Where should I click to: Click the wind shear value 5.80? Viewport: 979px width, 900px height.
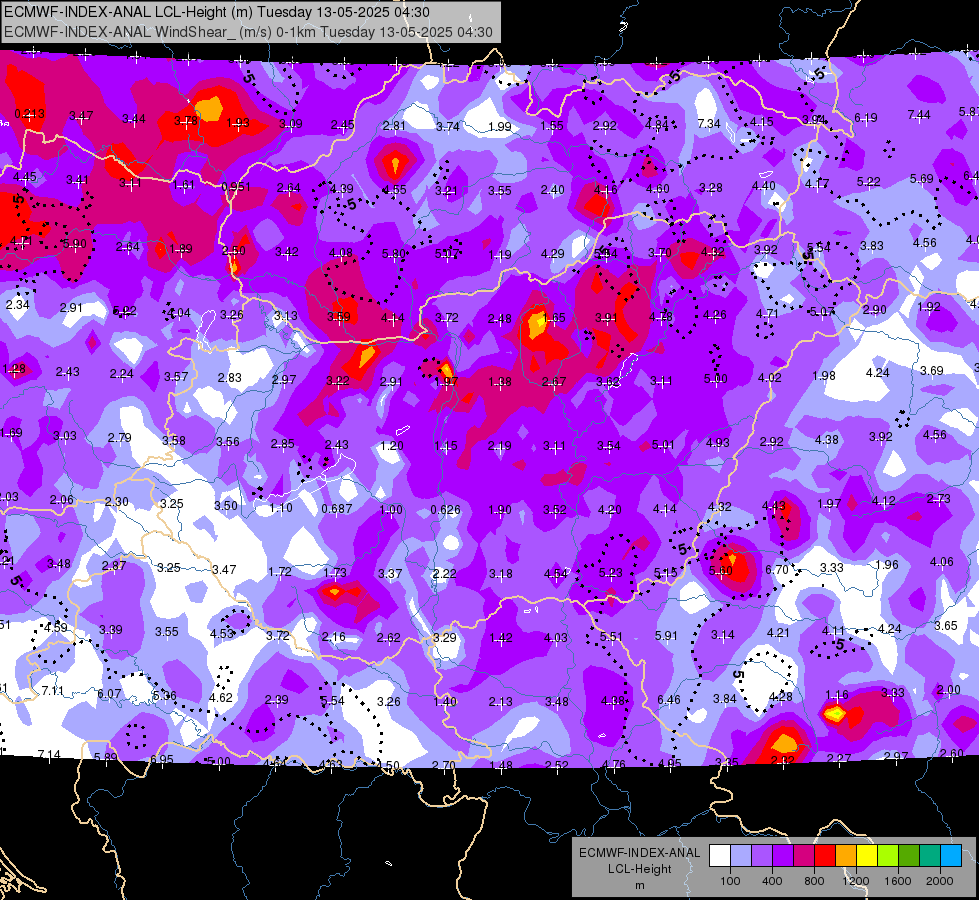(394, 254)
